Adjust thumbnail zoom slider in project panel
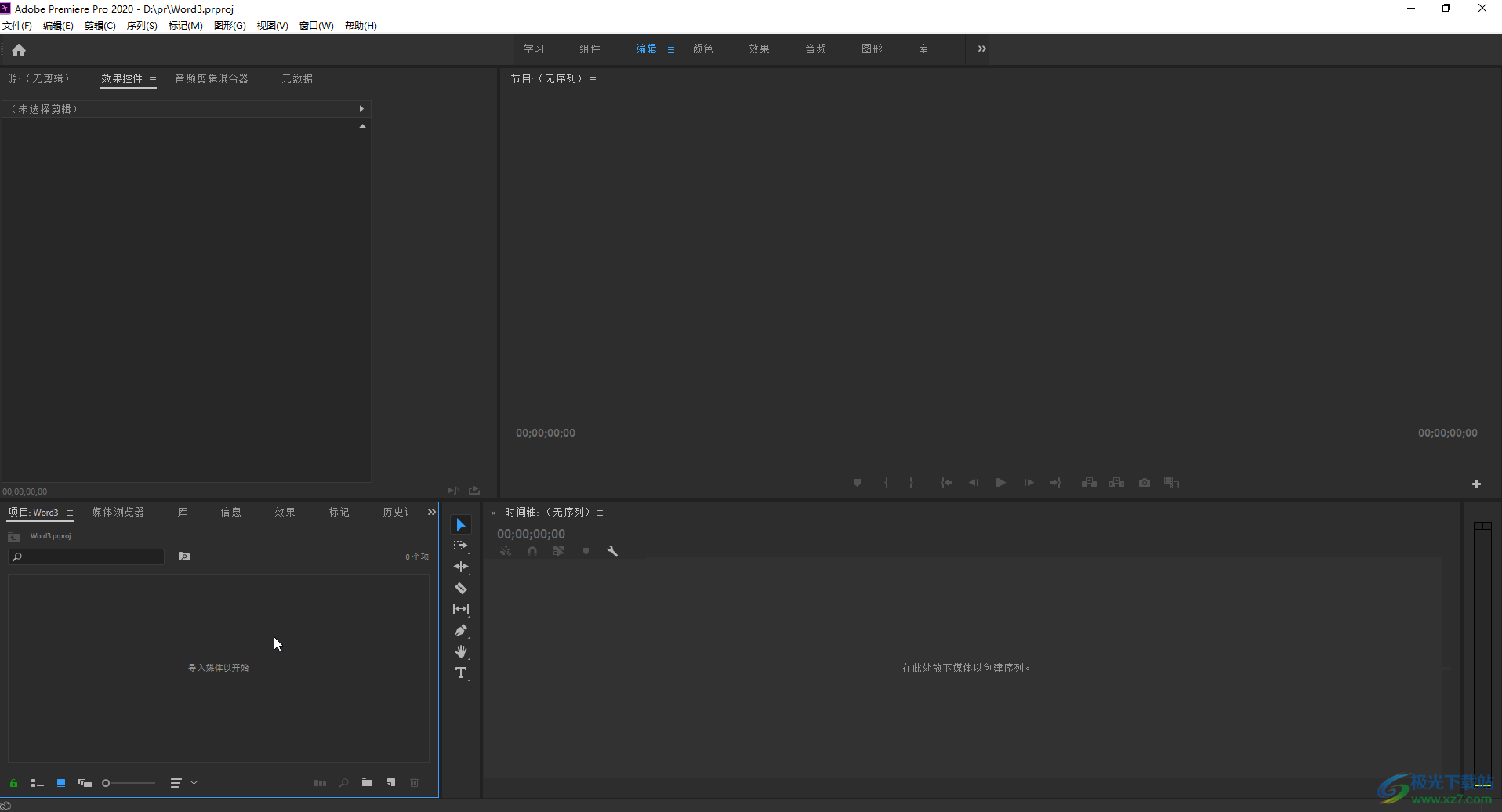Viewport: 1502px width, 812px height. click(129, 783)
